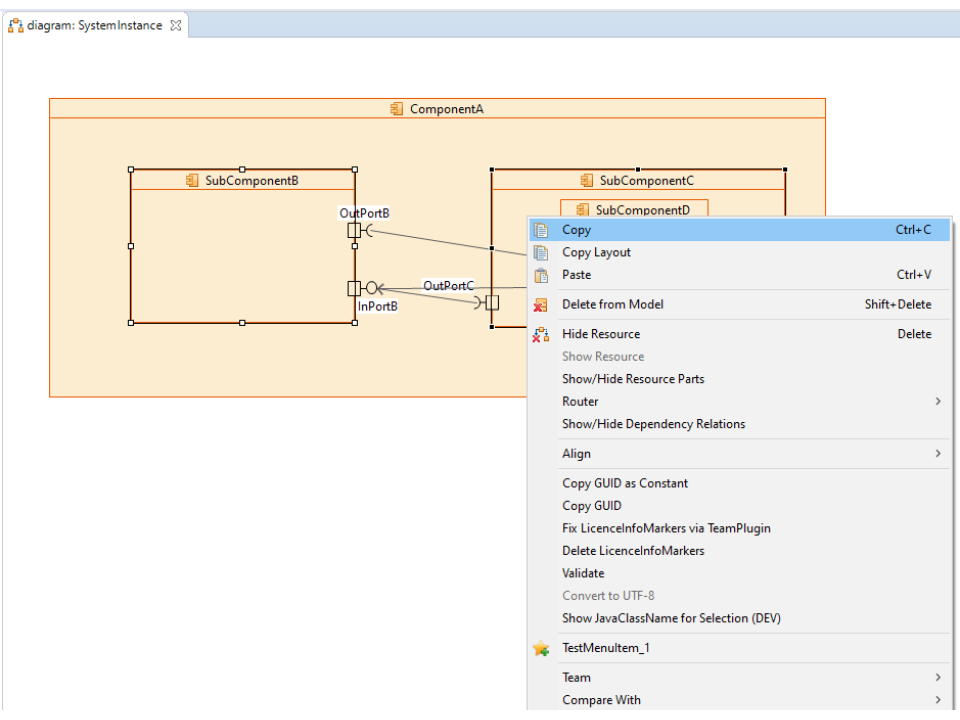Click the Copy icon in context menu
The height and width of the screenshot is (720, 960).
click(x=541, y=230)
